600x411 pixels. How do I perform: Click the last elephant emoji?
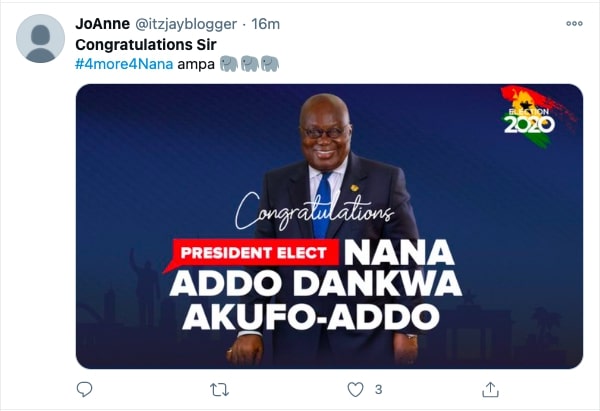pos(270,64)
